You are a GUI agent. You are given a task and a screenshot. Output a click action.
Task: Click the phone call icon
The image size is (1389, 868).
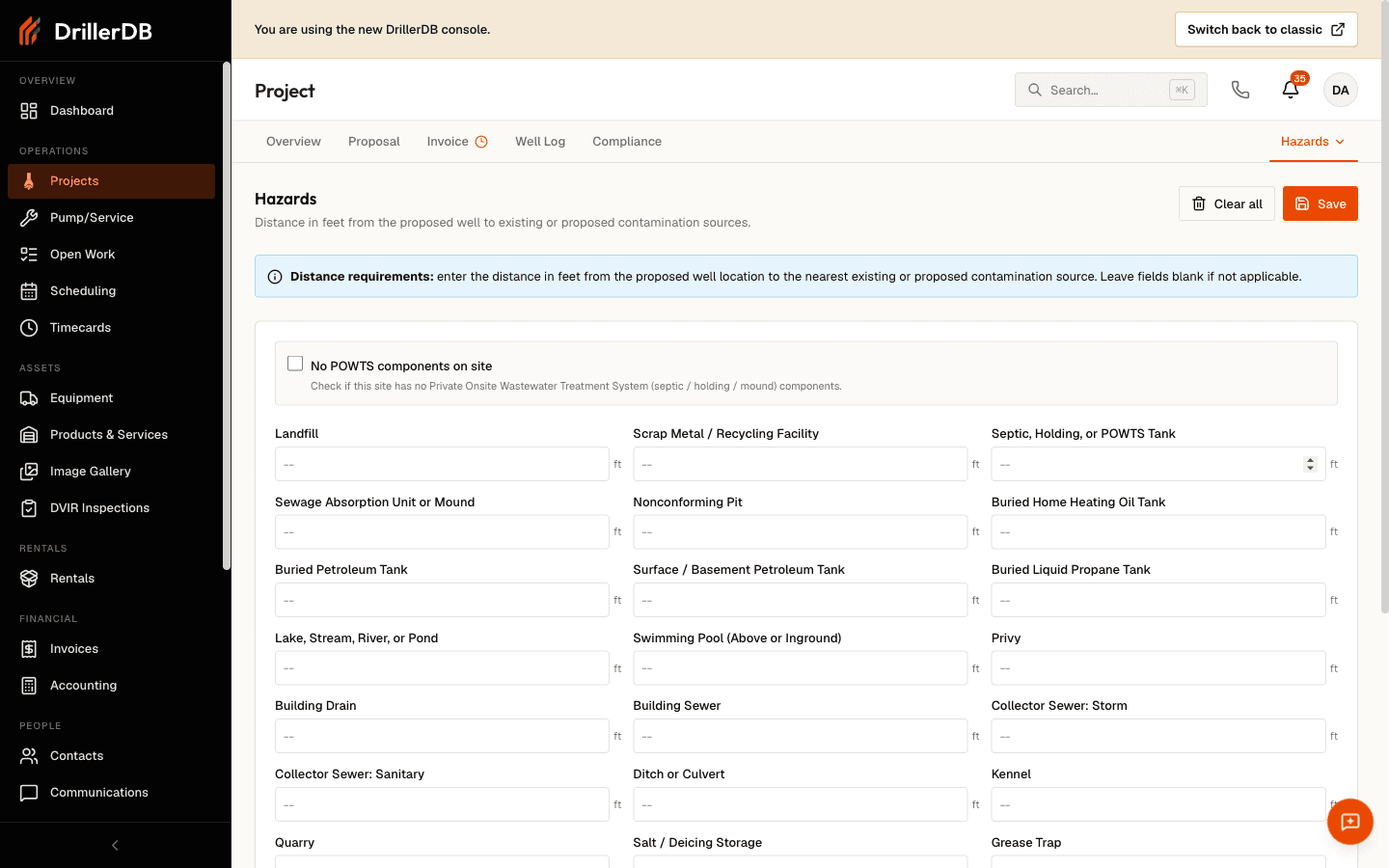click(x=1240, y=90)
